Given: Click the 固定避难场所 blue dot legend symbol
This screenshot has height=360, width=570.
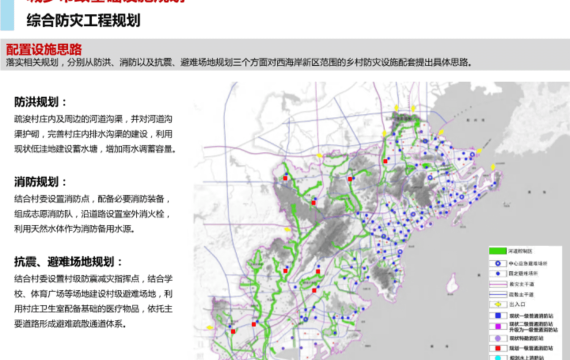Looking at the screenshot, I should coord(498,273).
